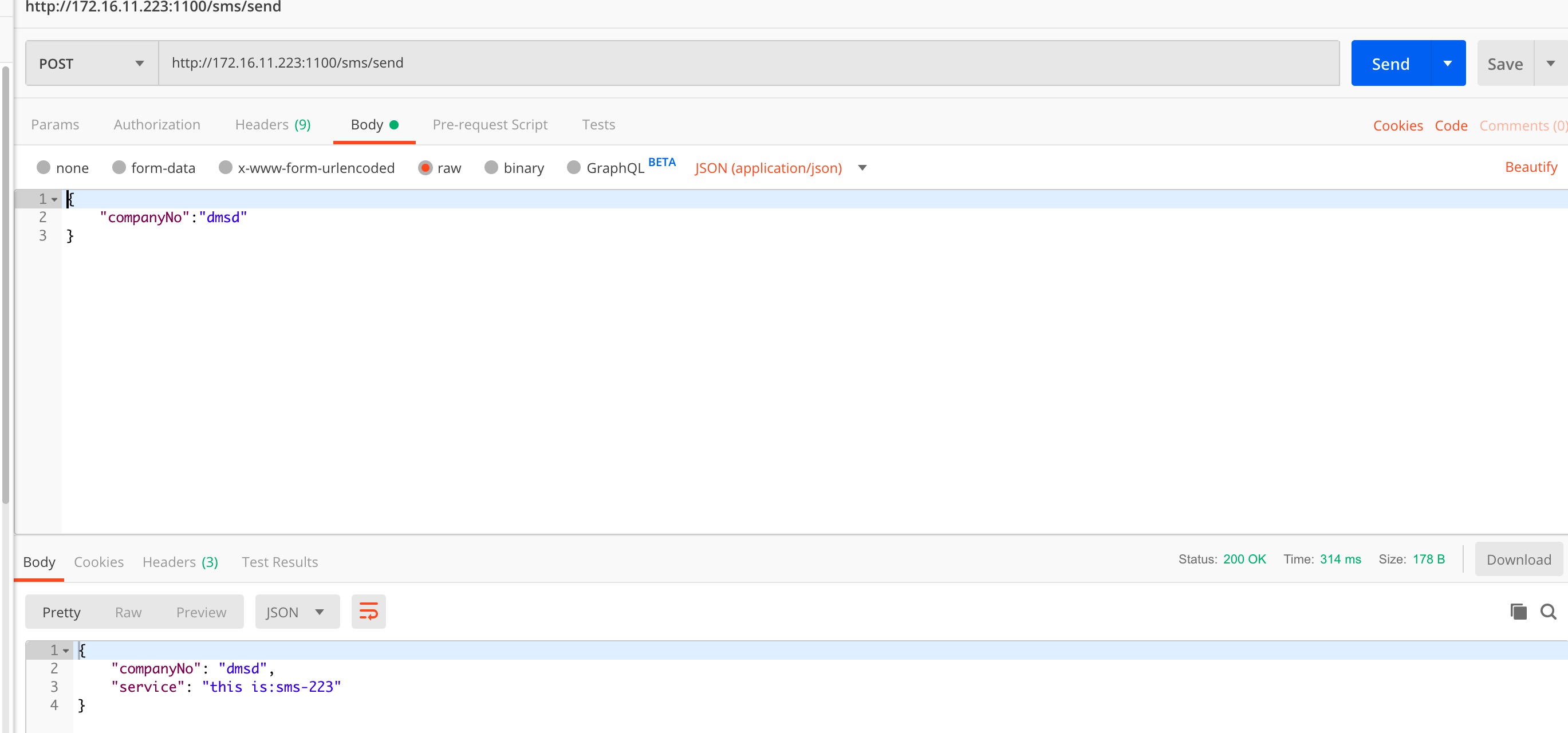
Task: Click the request URL input field
Action: [748, 64]
